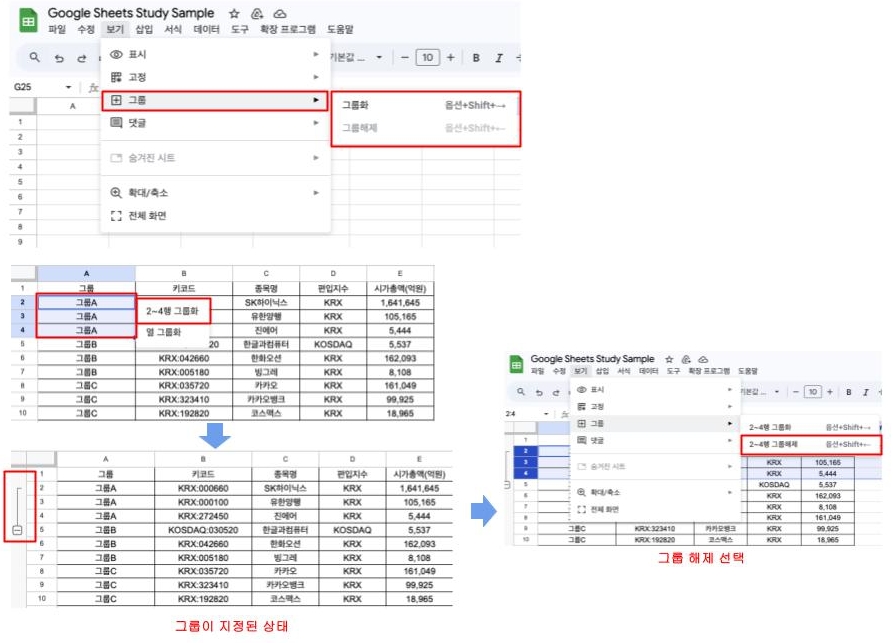Click the document title in the top screenshot

click(130, 13)
